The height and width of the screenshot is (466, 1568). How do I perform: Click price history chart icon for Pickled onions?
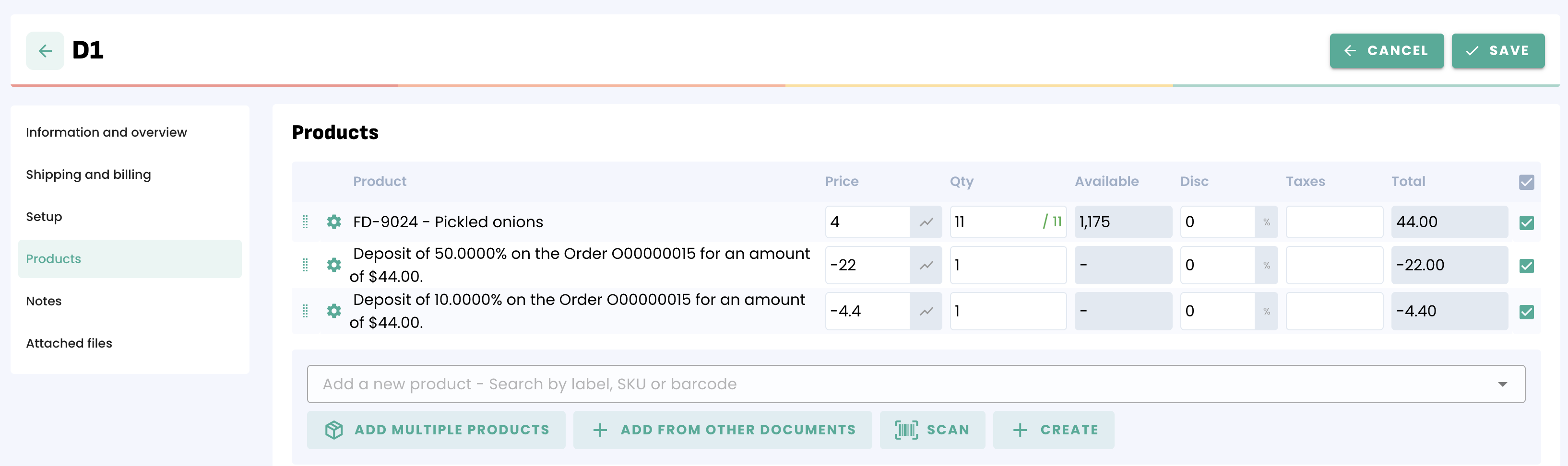[926, 222]
